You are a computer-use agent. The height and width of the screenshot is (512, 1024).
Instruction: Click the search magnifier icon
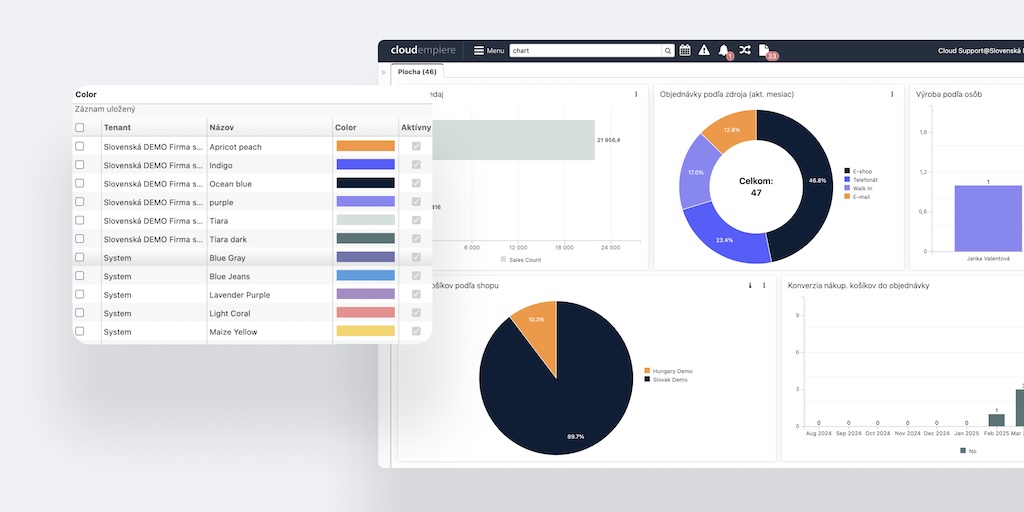click(x=668, y=50)
